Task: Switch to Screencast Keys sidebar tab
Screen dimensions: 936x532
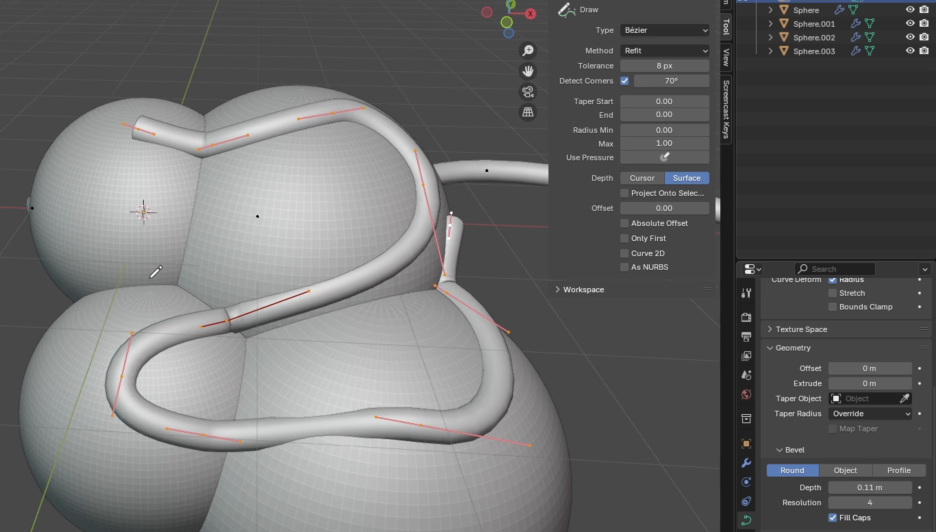Action: tap(726, 109)
